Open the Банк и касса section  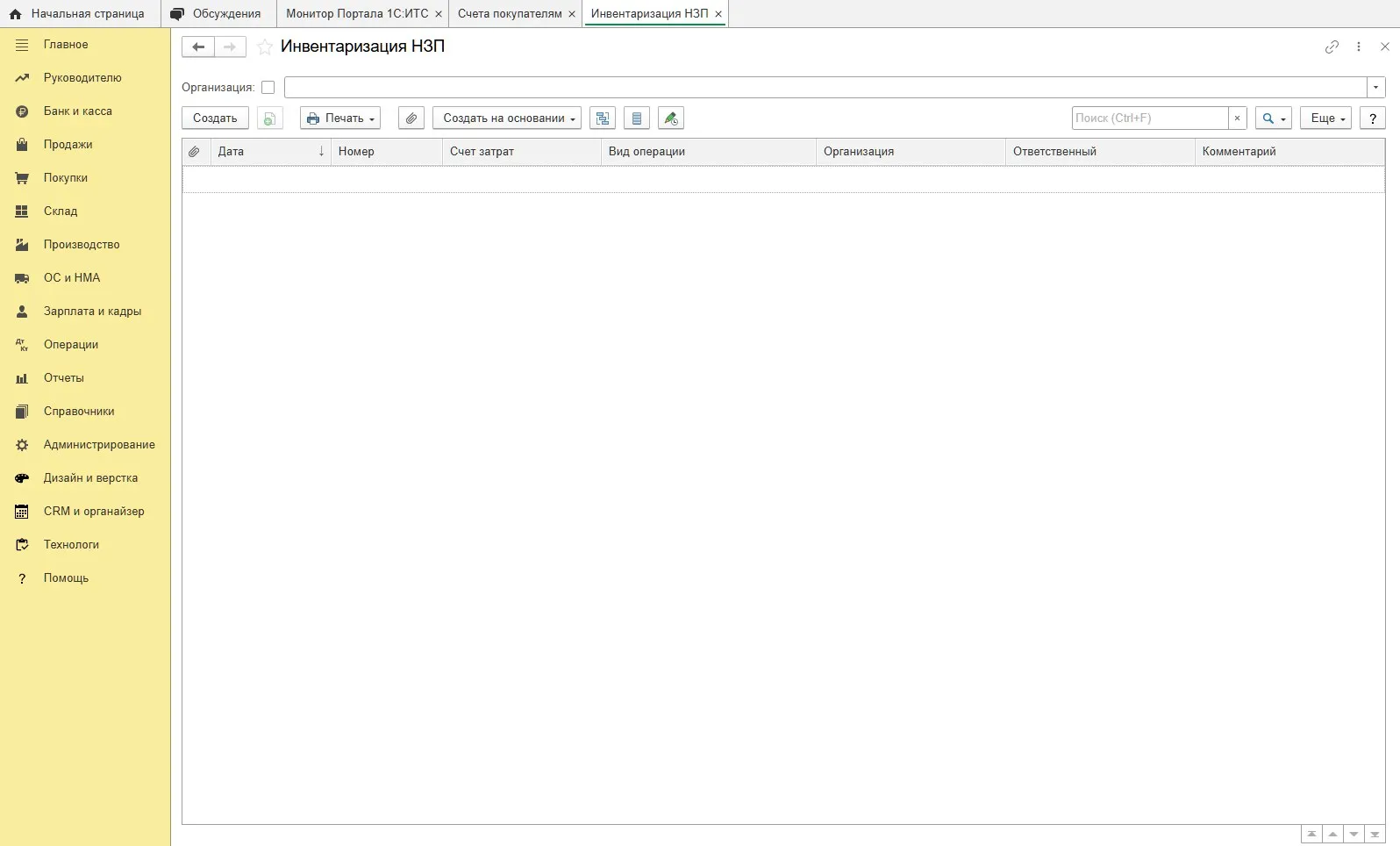(x=78, y=111)
